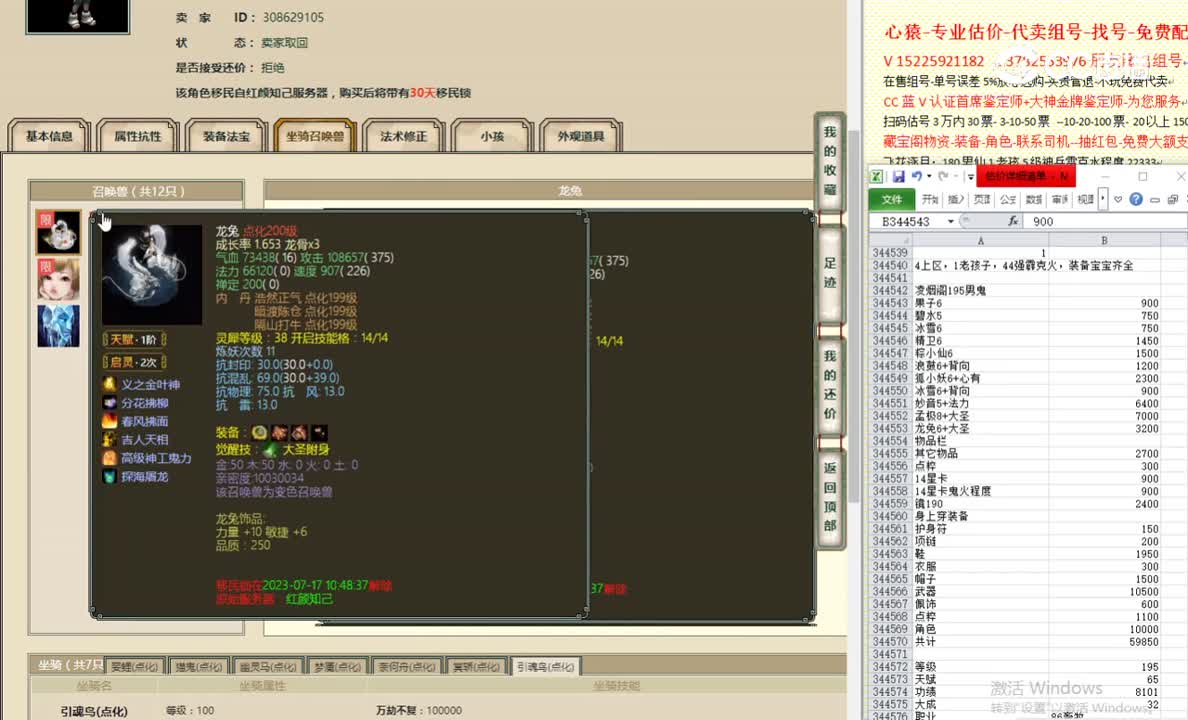Open the 文件 menu in Excel

click(893, 199)
